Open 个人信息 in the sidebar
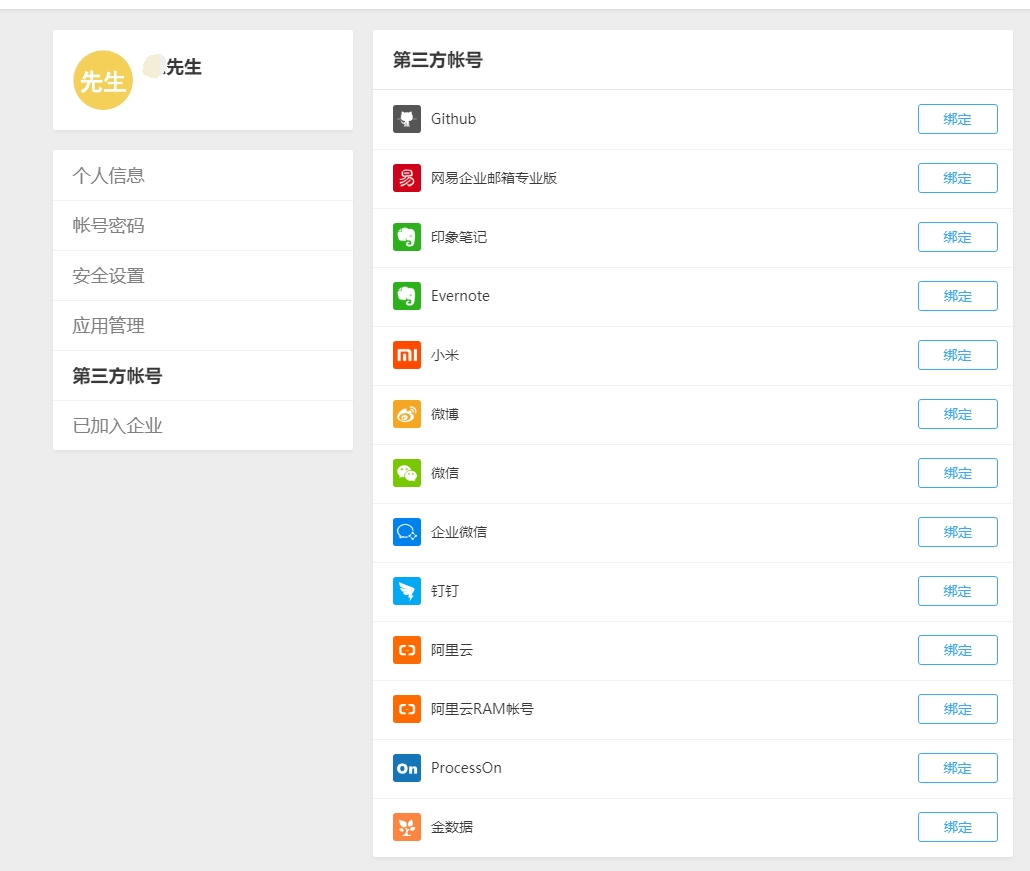This screenshot has width=1030, height=871. [x=109, y=175]
